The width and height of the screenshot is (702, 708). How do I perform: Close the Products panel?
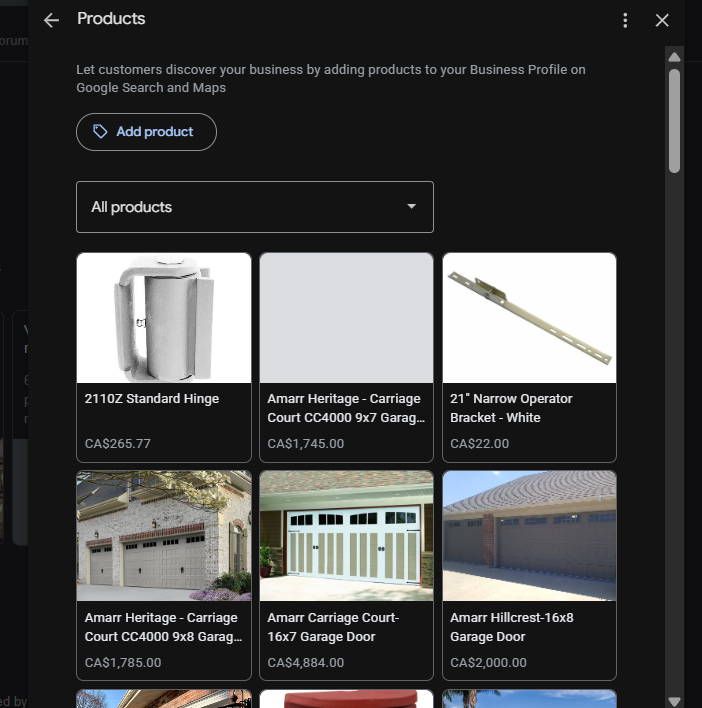(x=662, y=20)
